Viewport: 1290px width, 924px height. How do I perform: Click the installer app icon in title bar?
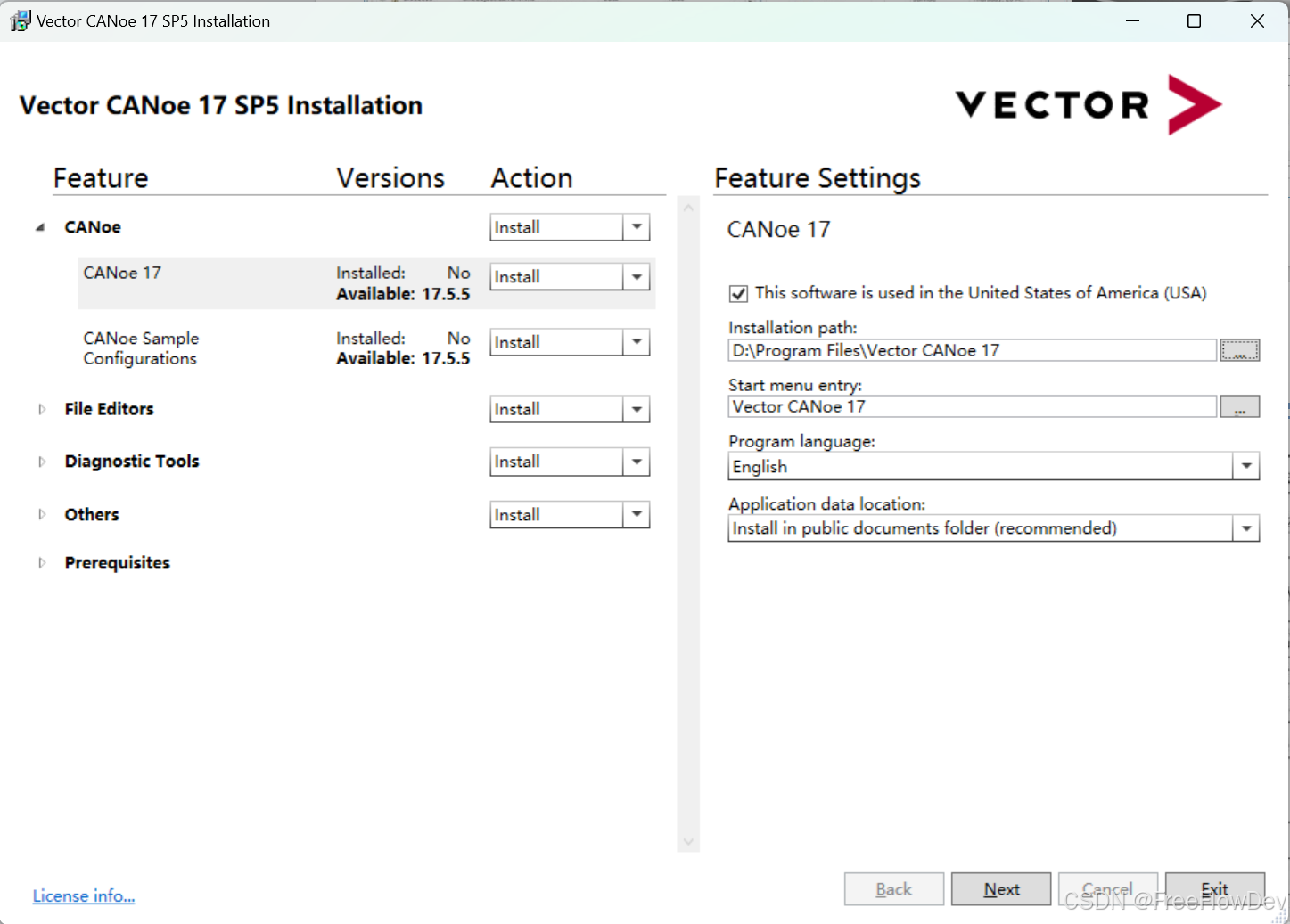coord(20,20)
